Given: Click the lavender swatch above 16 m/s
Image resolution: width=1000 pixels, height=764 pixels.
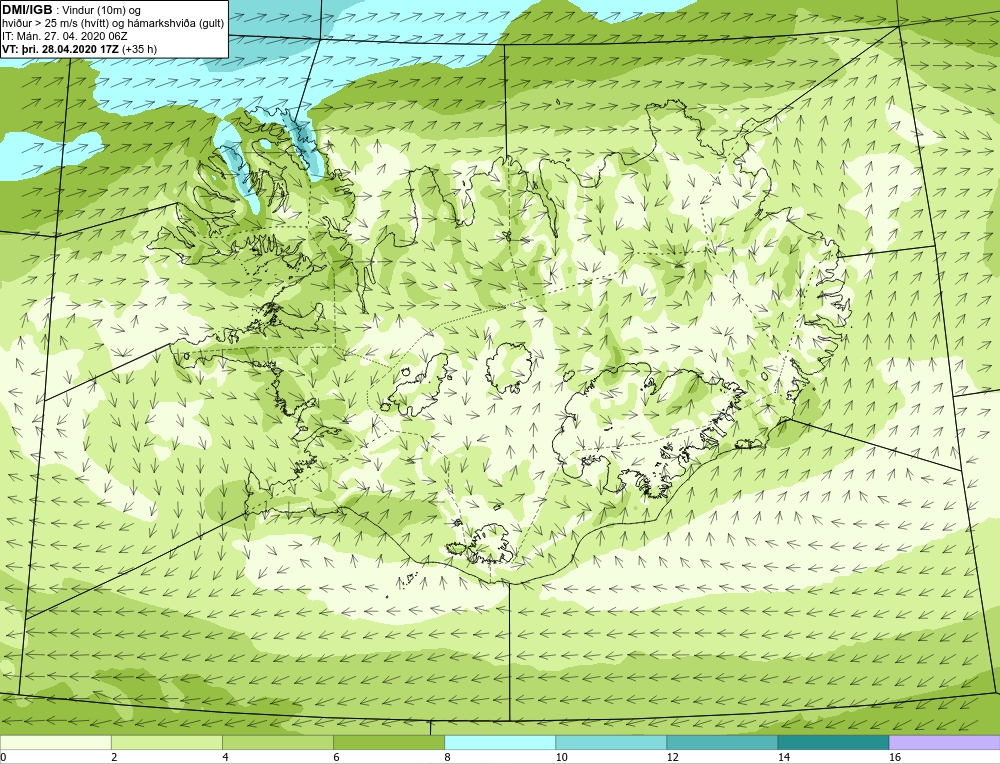Looking at the screenshot, I should [945, 742].
